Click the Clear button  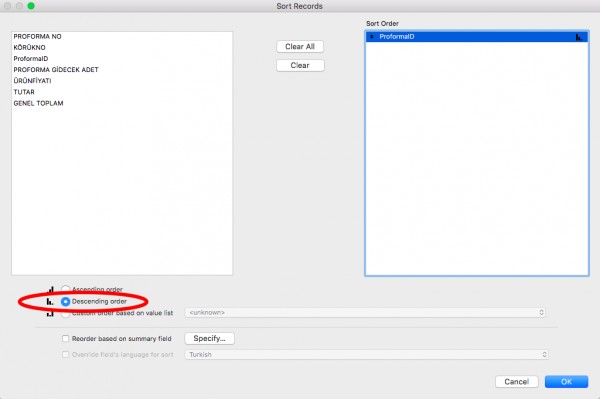[300, 65]
